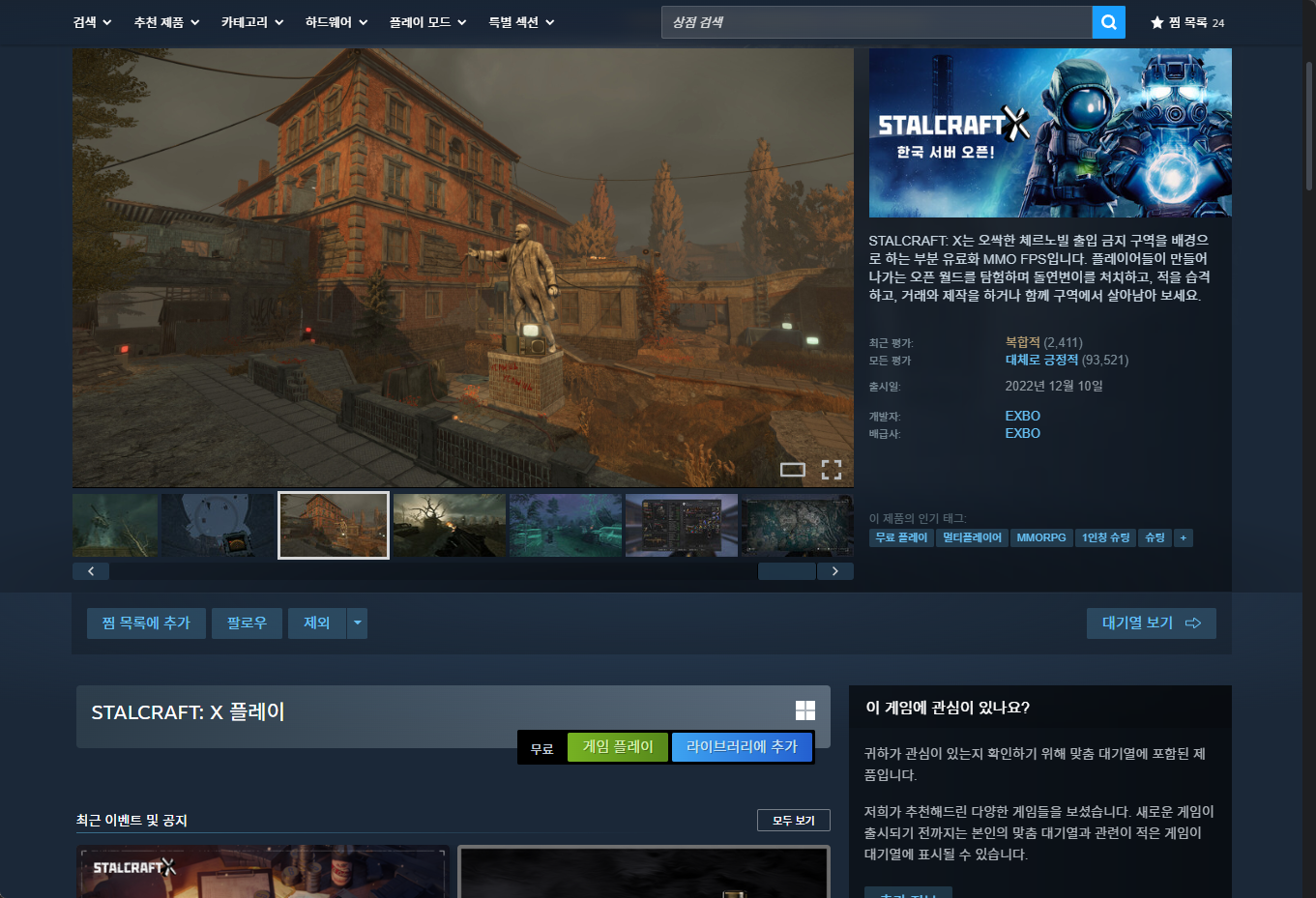Select the 슈팅 tag
Screen dimensions: 1316x898
pos(1155,537)
